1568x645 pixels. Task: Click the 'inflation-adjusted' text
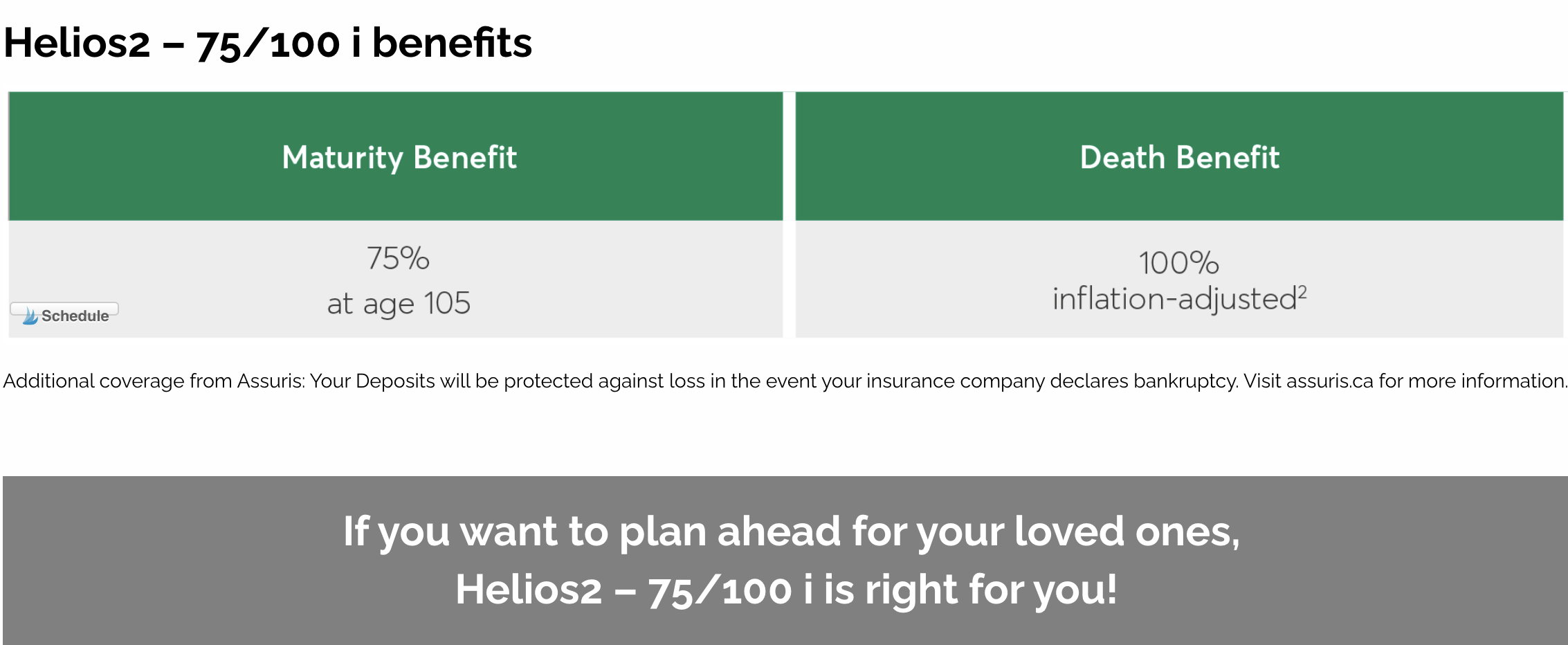pyautogui.click(x=1174, y=299)
